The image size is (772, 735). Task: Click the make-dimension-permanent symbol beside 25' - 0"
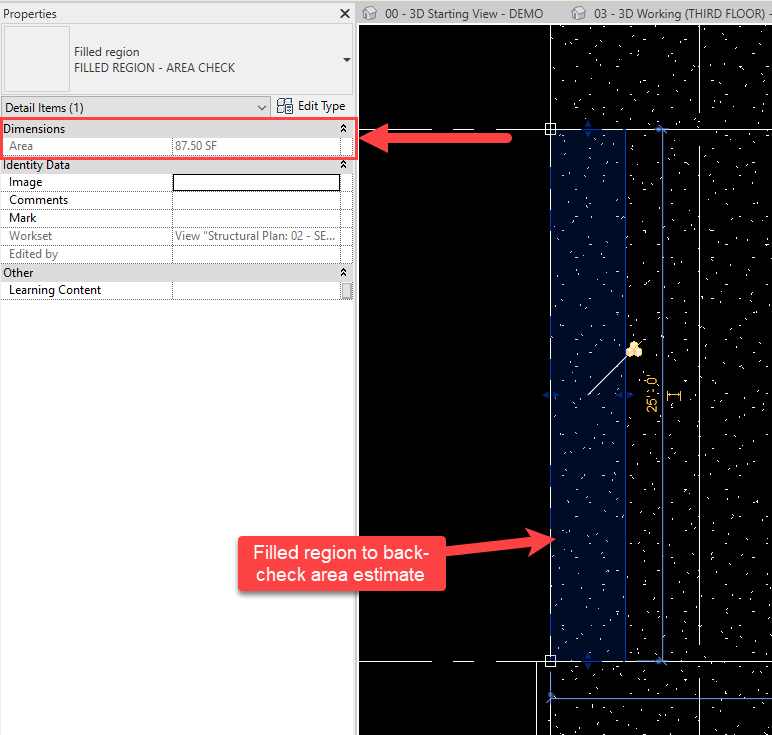(x=674, y=395)
